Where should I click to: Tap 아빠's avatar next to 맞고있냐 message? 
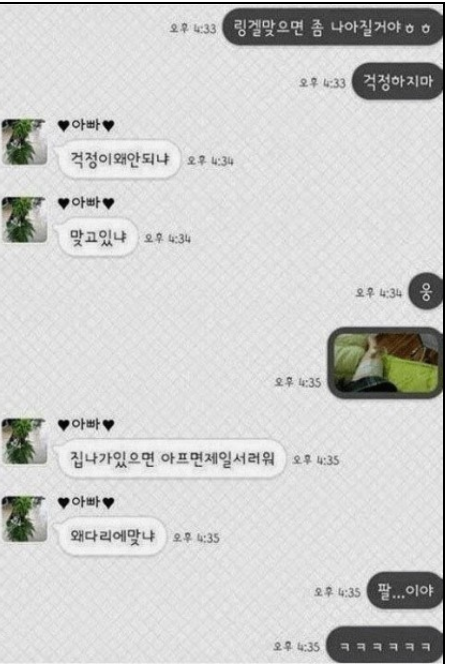pos(25,220)
